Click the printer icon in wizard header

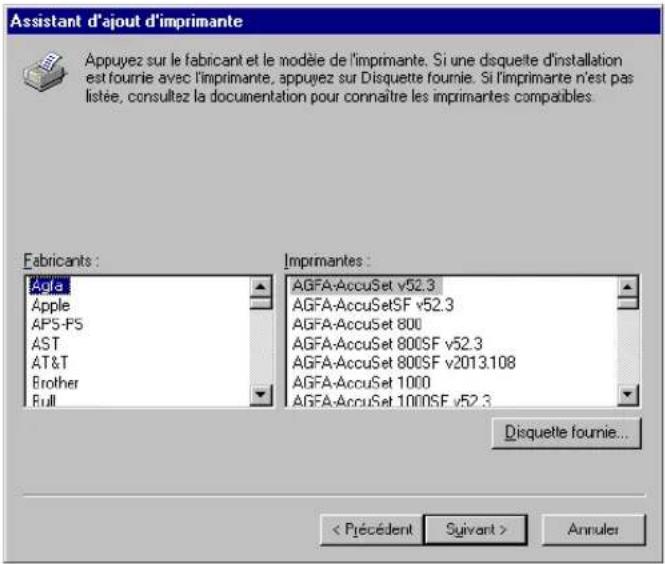(45, 72)
